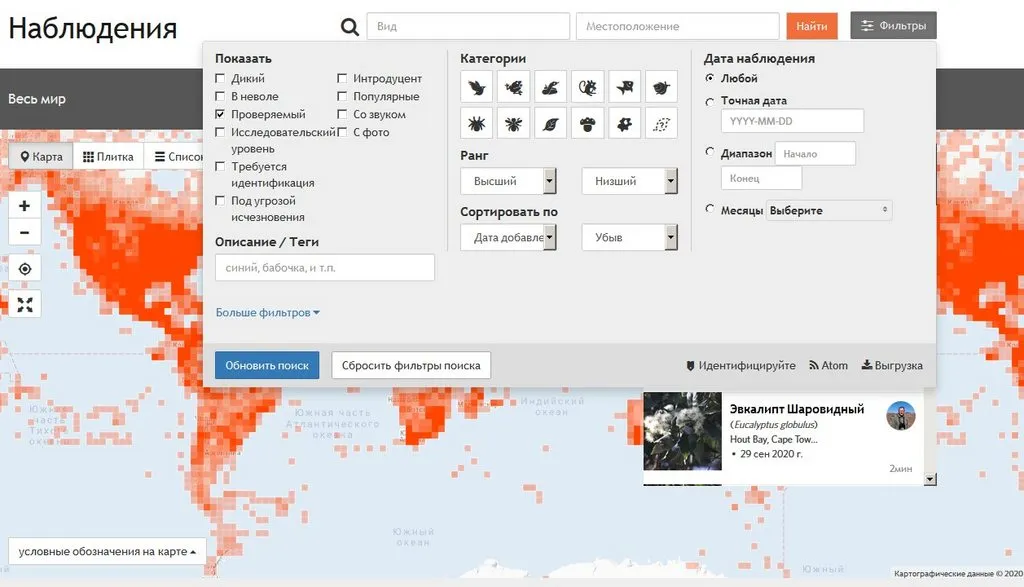Uncheck the Проверяемый checkbox
The width and height of the screenshot is (1024, 587).
[221, 115]
